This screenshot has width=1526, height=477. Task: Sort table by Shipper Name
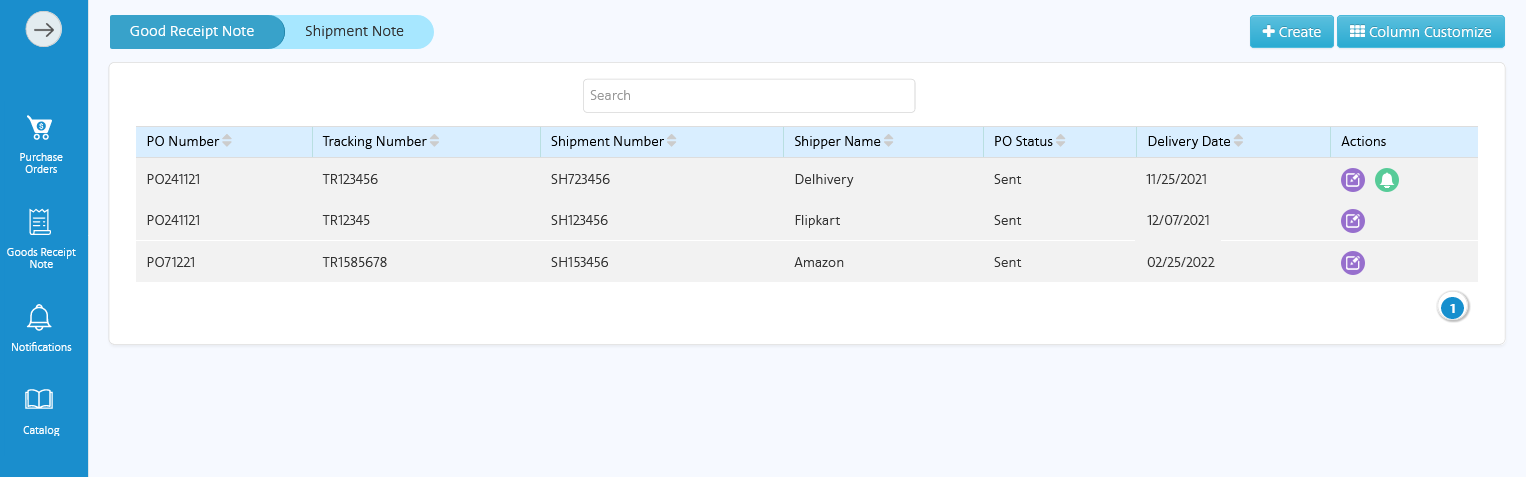coord(888,142)
